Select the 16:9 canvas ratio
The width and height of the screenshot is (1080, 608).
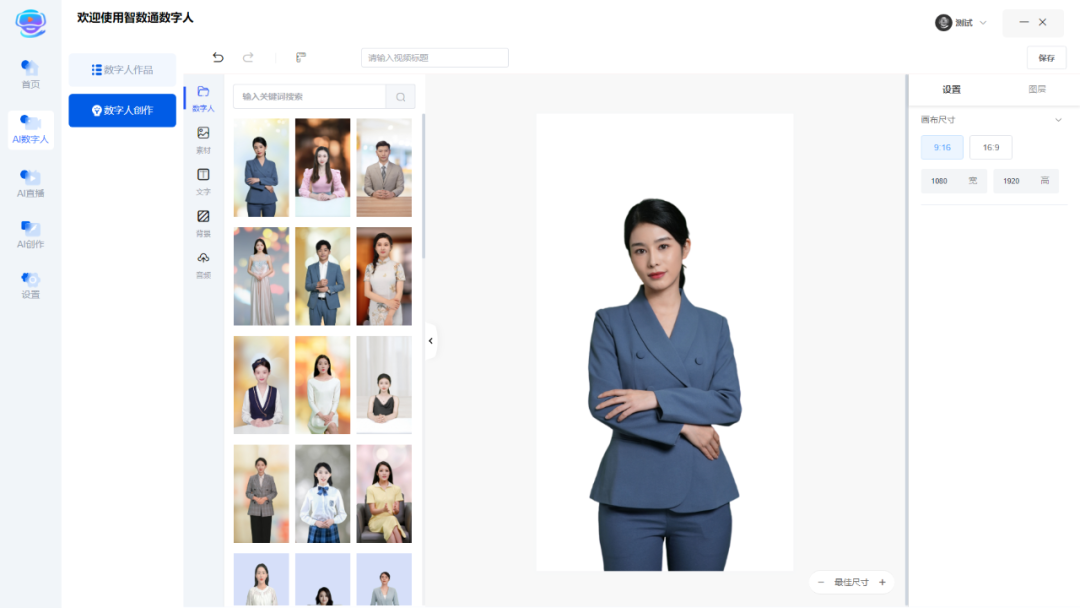990,147
